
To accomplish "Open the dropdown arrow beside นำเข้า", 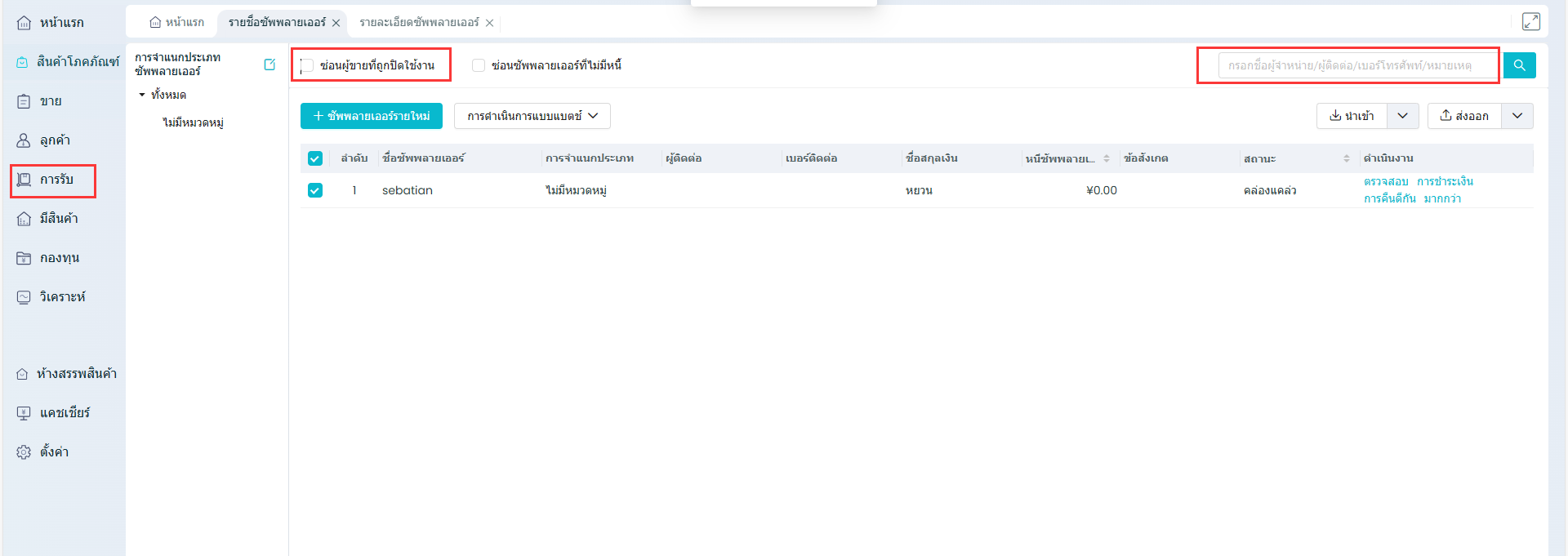I will pos(1402,116).
